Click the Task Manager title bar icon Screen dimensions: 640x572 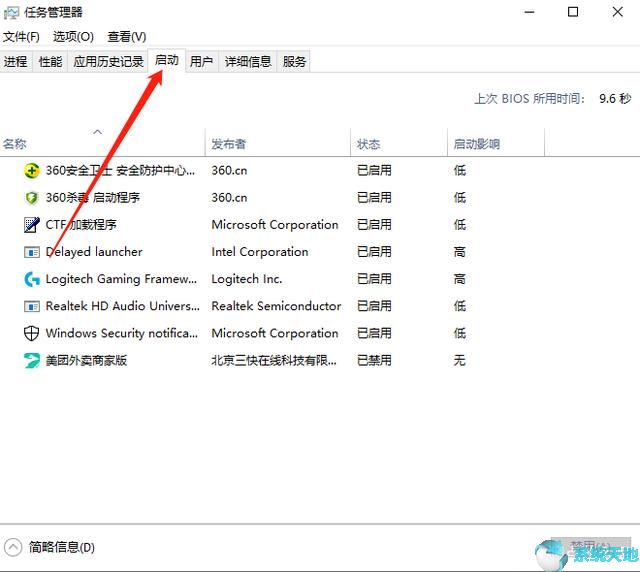tap(11, 13)
